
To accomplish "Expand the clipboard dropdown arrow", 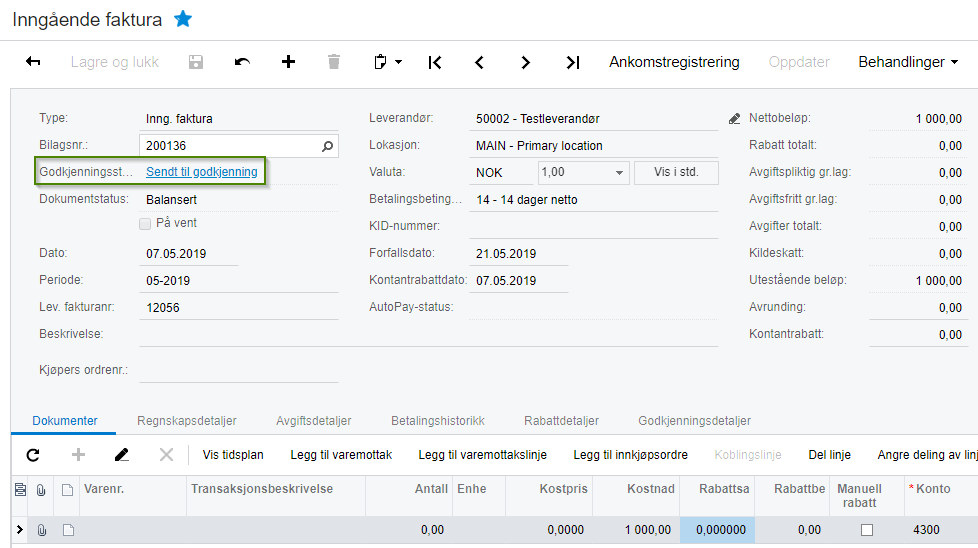I will 399,62.
